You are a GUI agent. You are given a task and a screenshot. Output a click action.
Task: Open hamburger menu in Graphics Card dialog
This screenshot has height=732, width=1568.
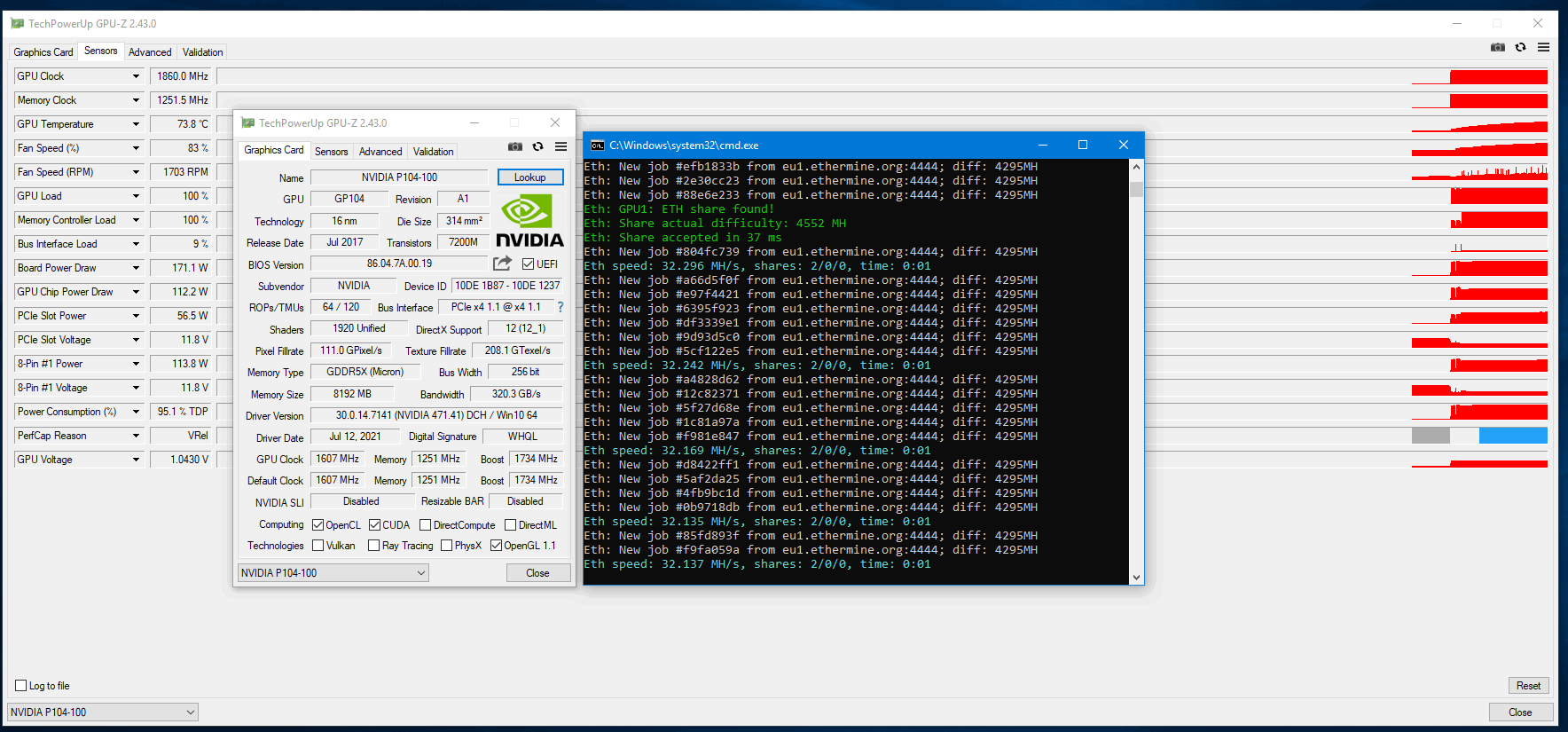tap(561, 146)
